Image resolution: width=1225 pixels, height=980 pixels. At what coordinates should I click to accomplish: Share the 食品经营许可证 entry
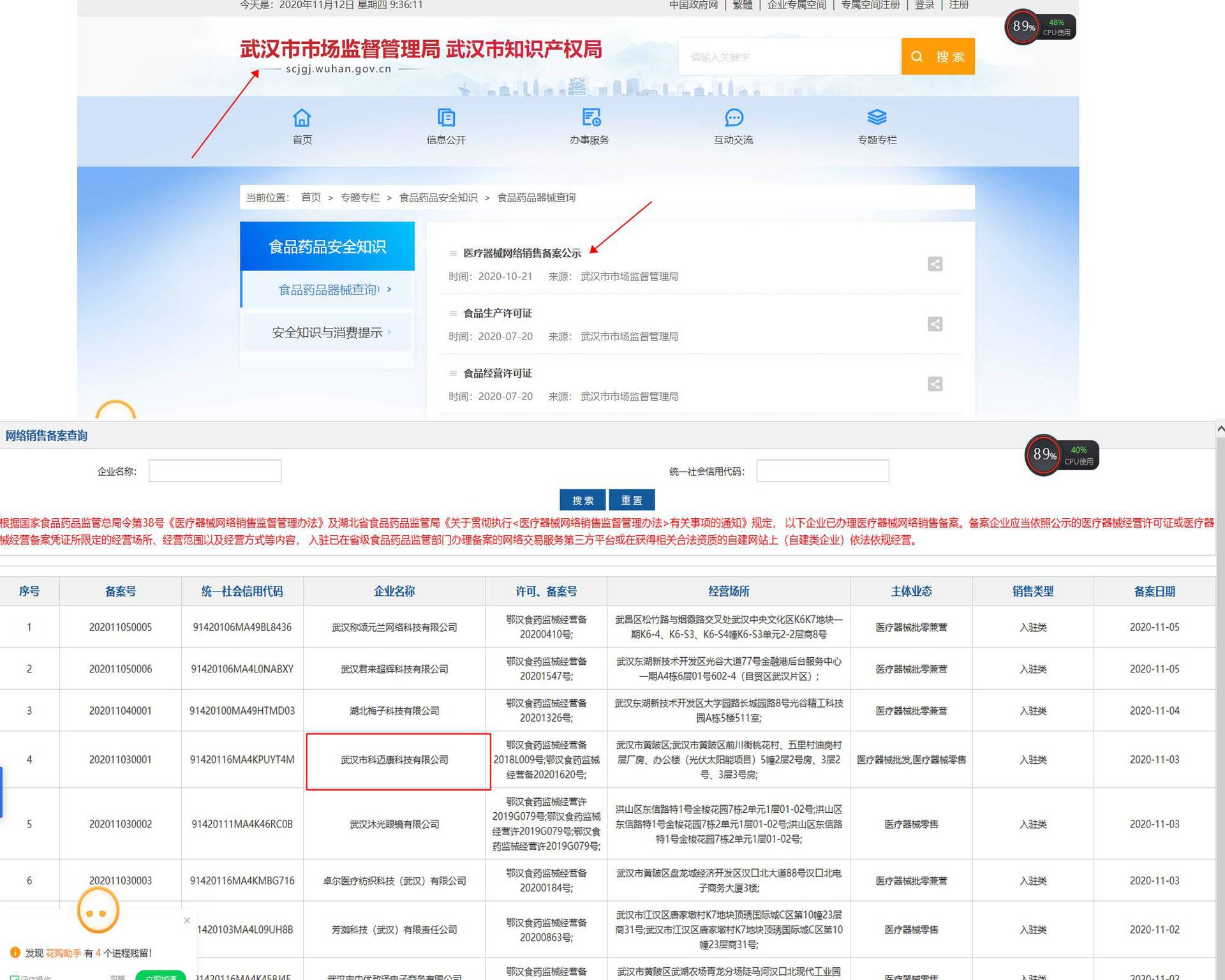pos(935,384)
